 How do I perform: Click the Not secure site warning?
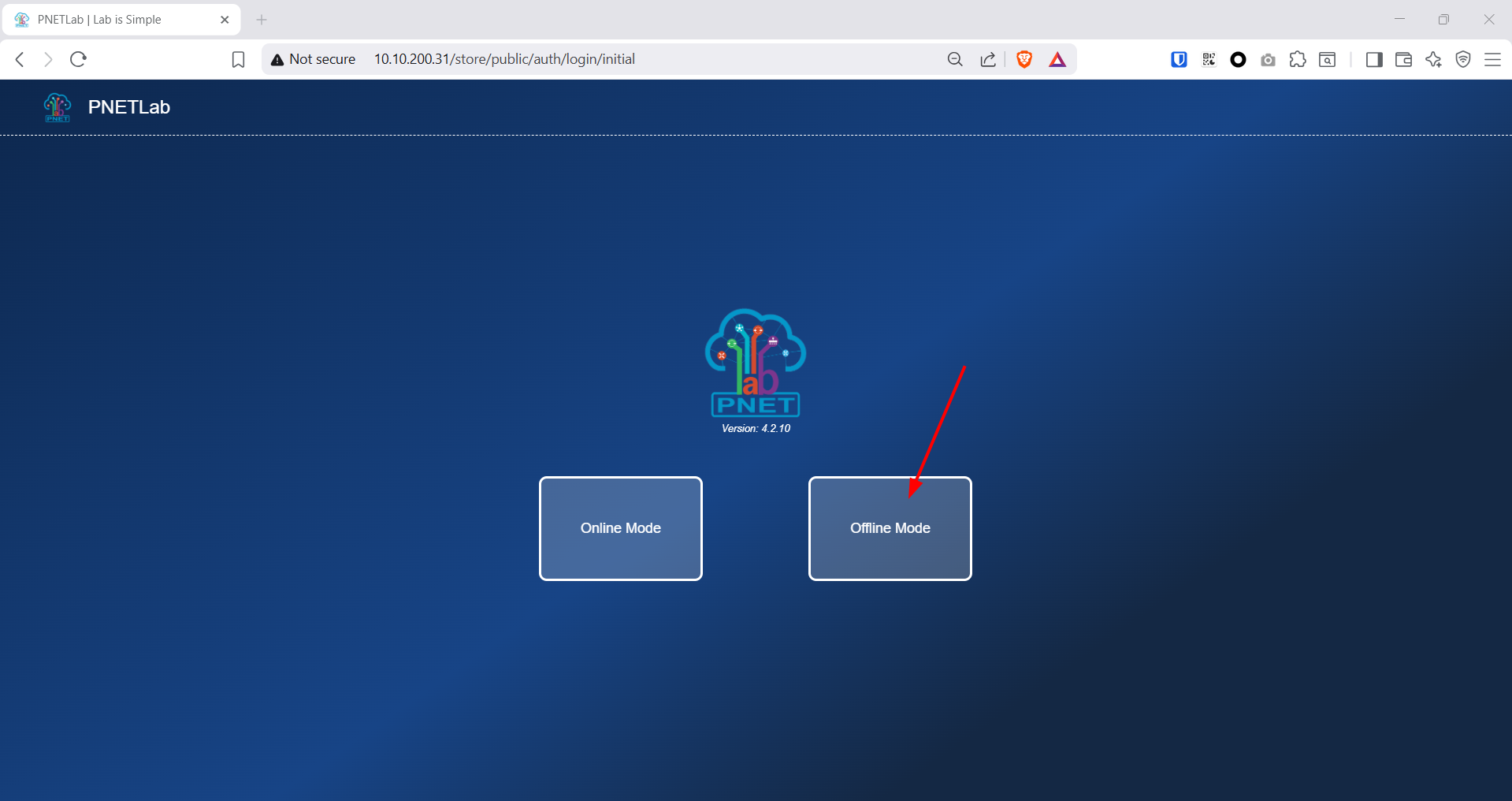point(313,59)
